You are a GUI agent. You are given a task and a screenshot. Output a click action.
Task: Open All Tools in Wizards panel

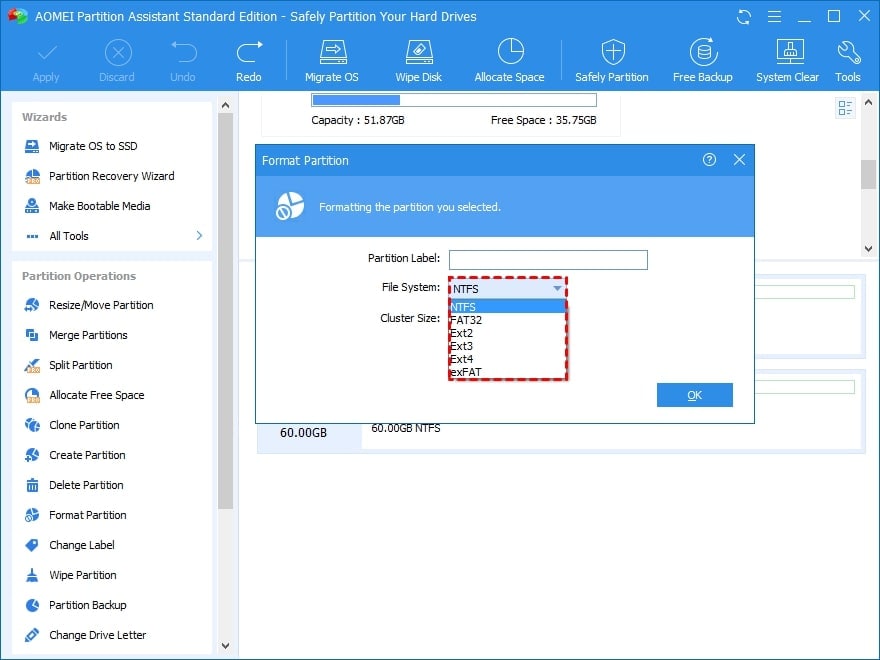(68, 236)
